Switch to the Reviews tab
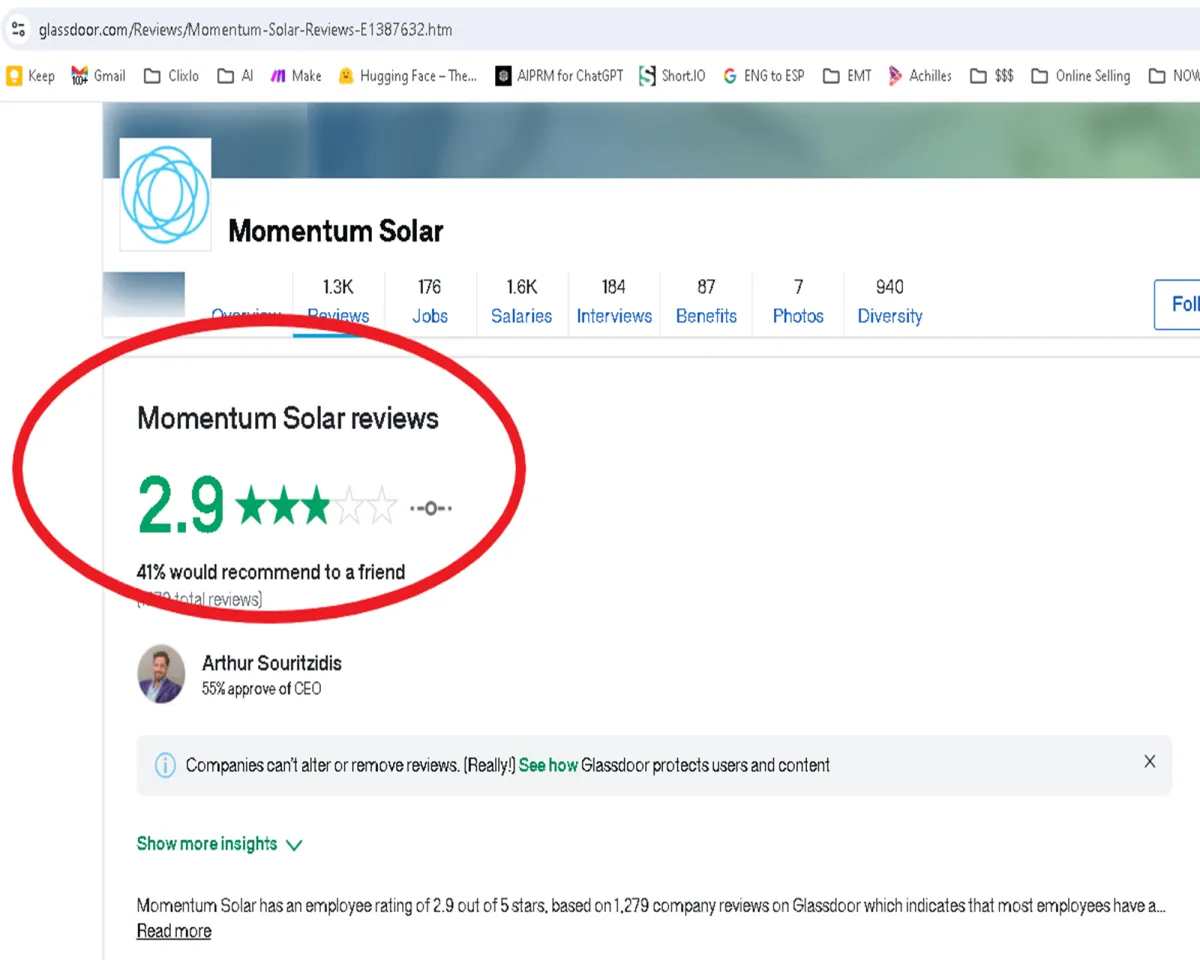 (338, 301)
